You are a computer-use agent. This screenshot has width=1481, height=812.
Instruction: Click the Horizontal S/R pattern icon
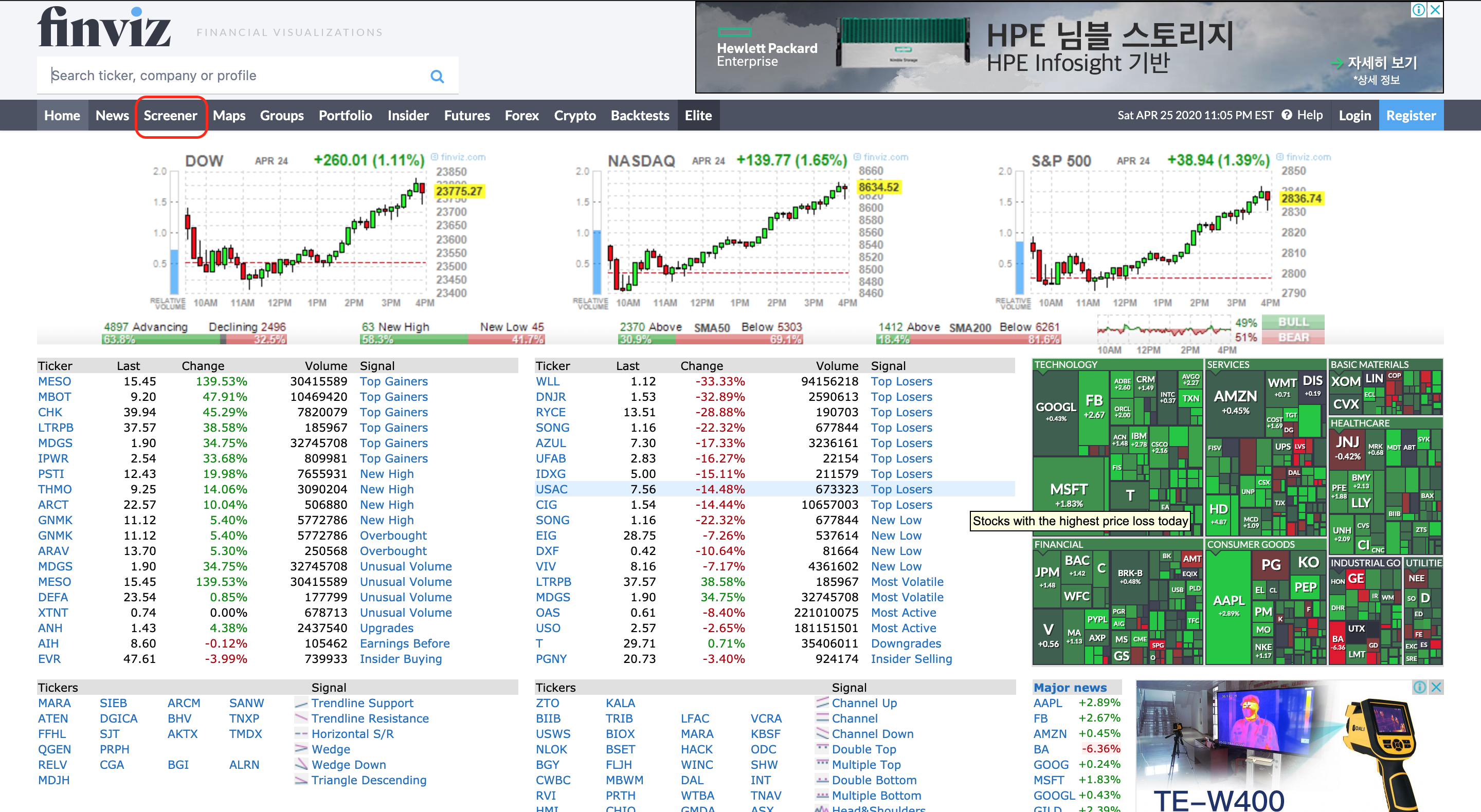coord(301,734)
